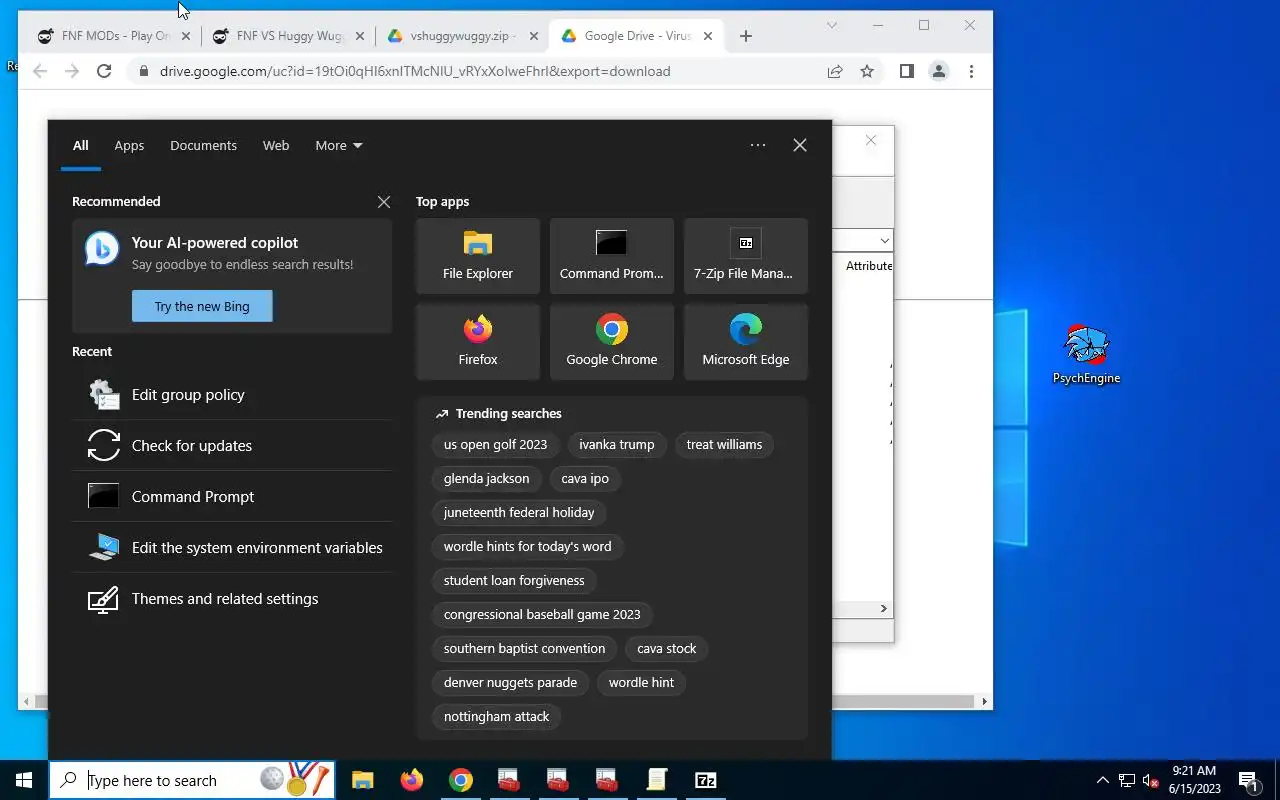The width and height of the screenshot is (1280, 800).
Task: Dismiss the Recommended section
Action: (384, 202)
